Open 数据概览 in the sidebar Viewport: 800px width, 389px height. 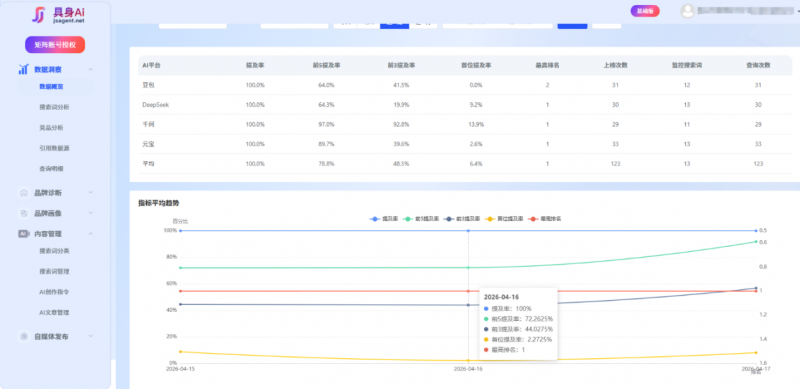(x=52, y=87)
